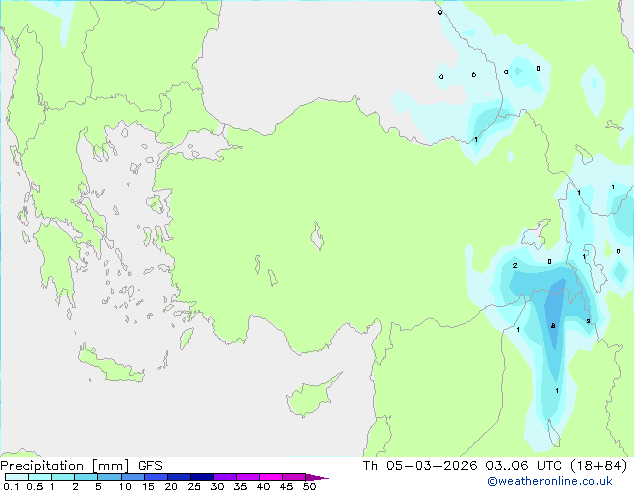Image resolution: width=634 pixels, height=490 pixels.
Task: Pick the 35–40 mm legend swatch
Action: 247,477
